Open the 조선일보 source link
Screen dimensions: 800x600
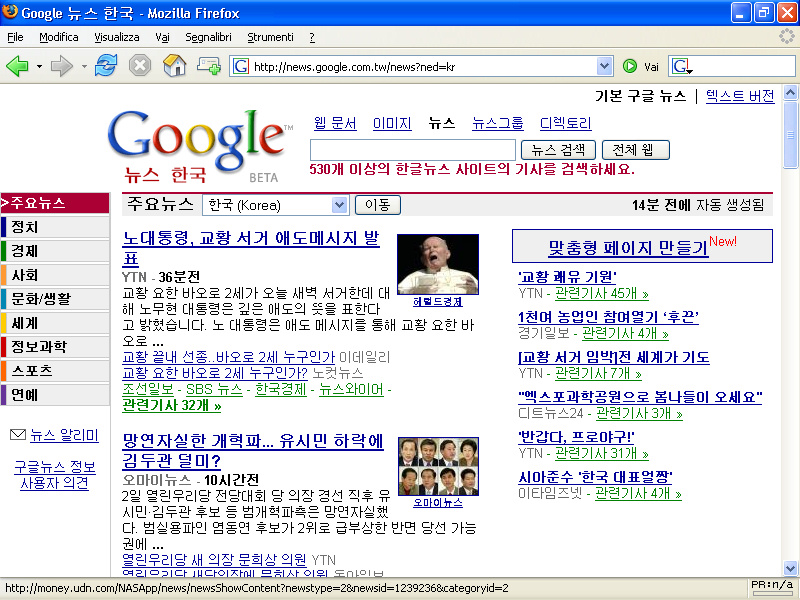point(148,389)
